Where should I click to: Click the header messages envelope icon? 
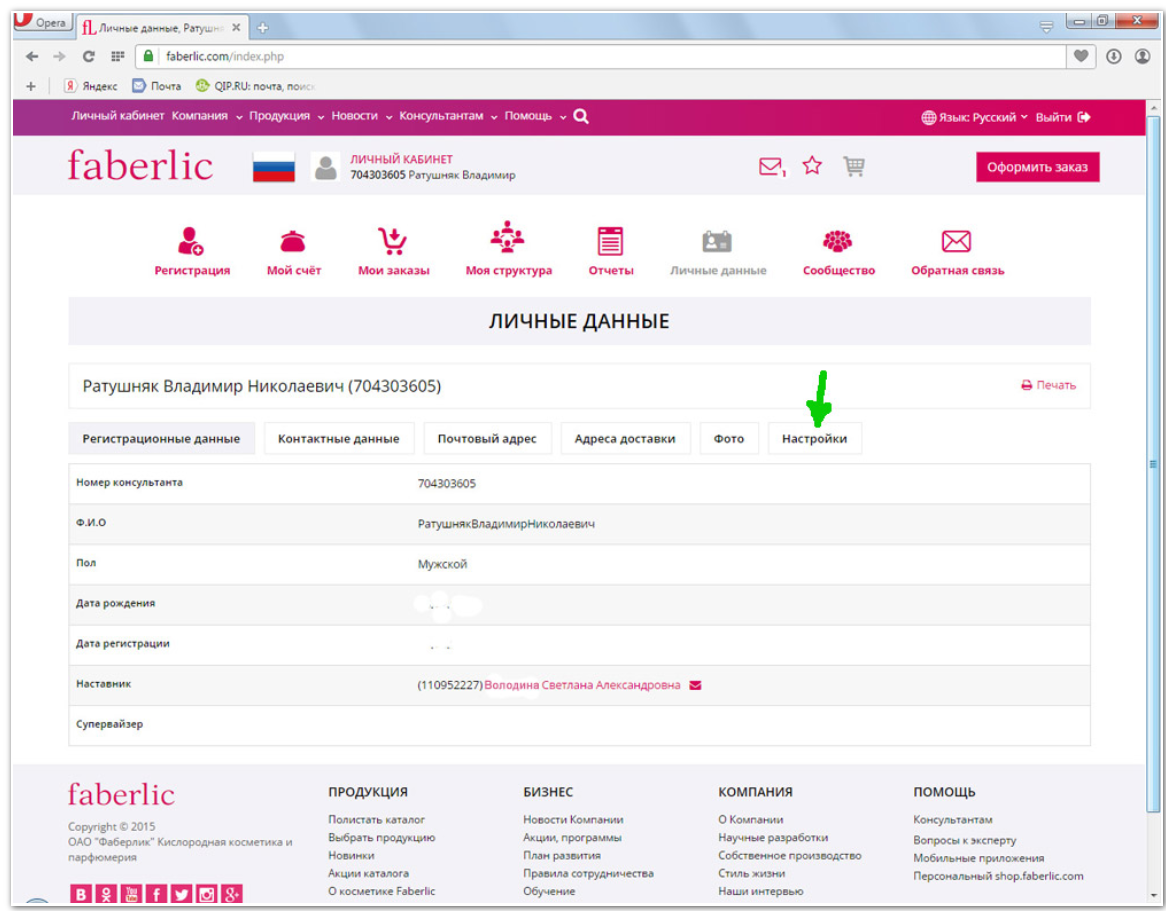[x=771, y=166]
